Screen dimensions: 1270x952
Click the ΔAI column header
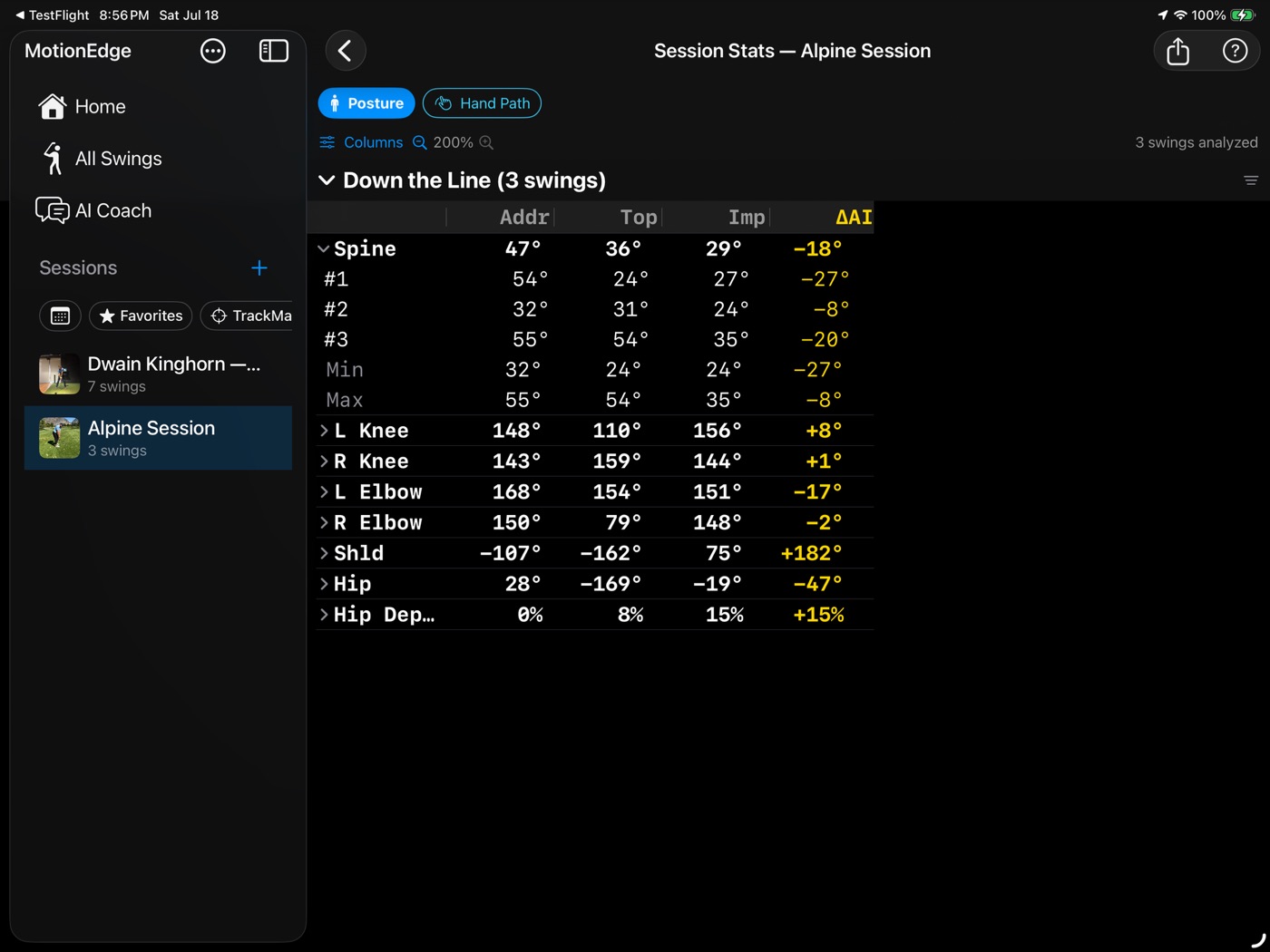854,218
